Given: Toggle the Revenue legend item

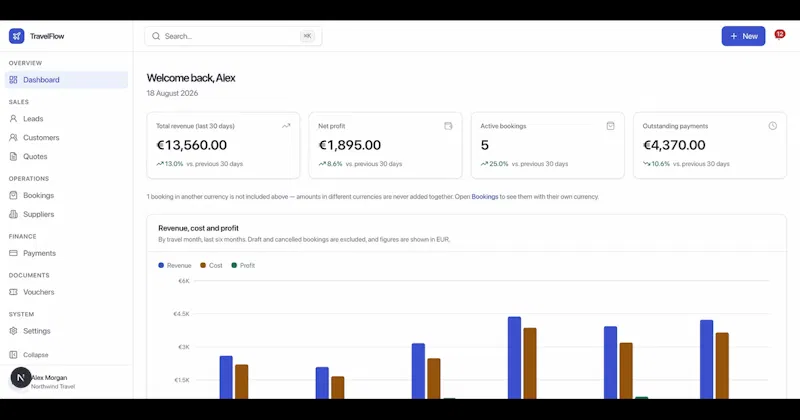Looking at the screenshot, I should (x=174, y=265).
